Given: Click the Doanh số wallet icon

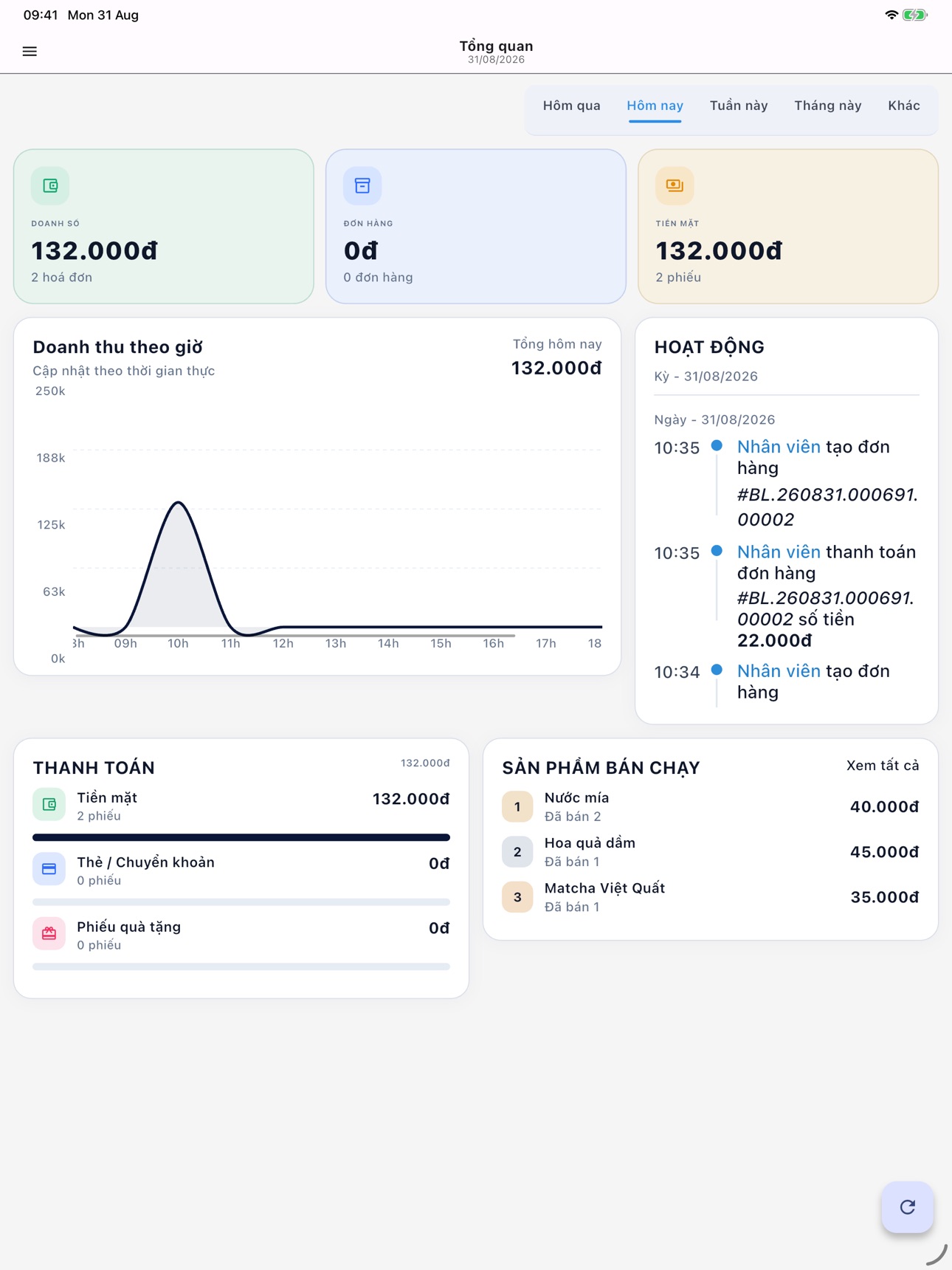Looking at the screenshot, I should [50, 185].
